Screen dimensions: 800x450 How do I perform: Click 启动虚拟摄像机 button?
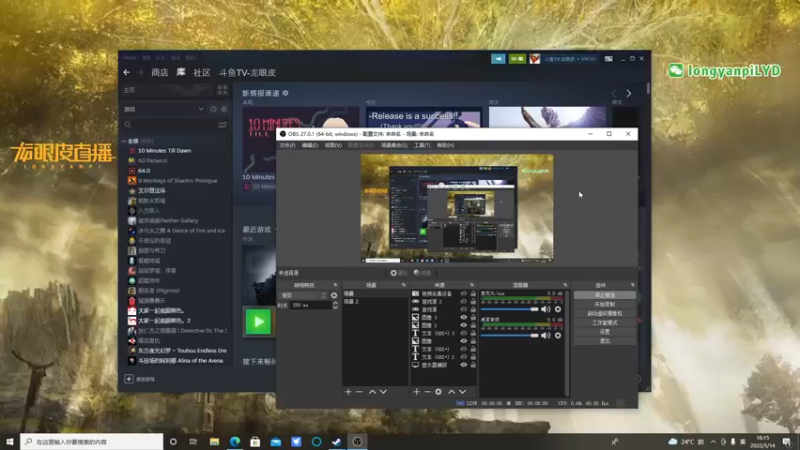pyautogui.click(x=605, y=313)
